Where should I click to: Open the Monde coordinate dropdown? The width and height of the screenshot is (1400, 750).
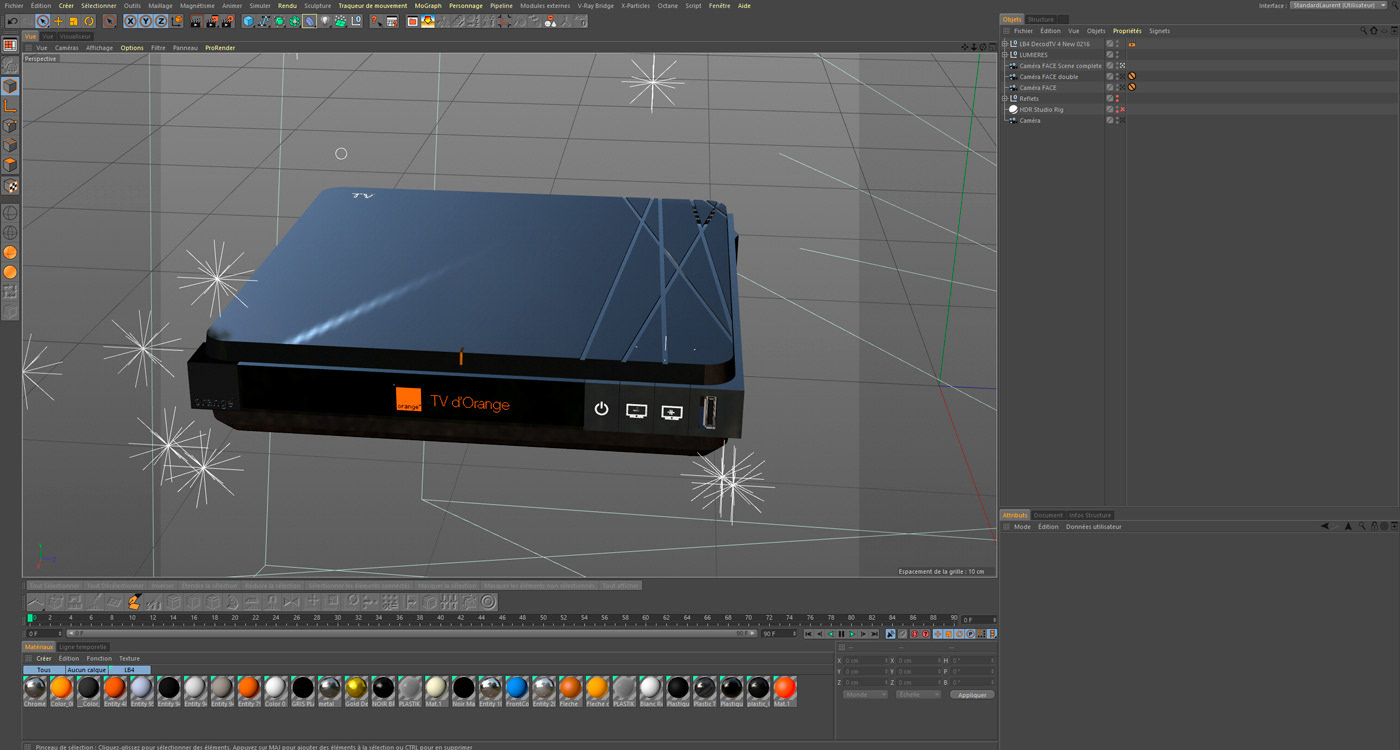tap(865, 695)
